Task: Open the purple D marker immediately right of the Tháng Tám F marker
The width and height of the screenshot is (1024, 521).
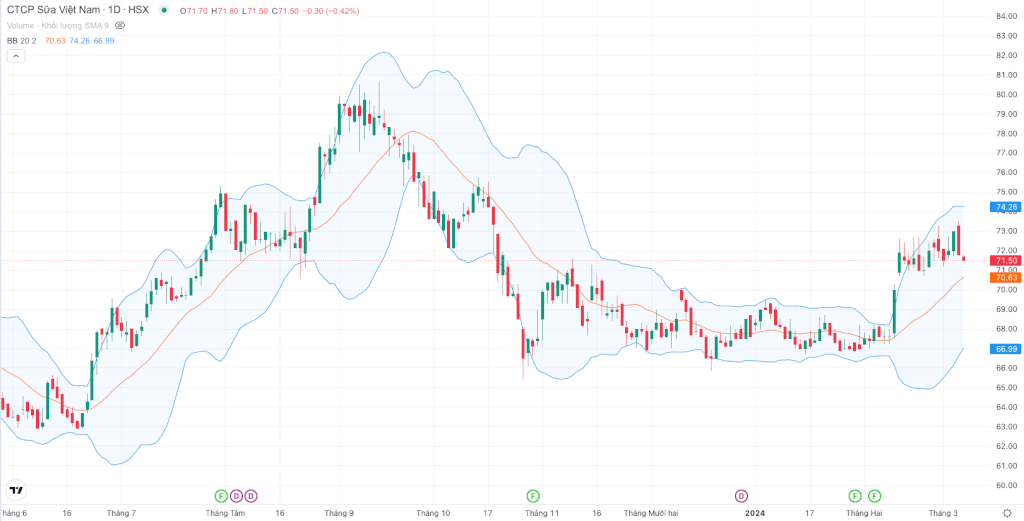Action: pos(236,496)
